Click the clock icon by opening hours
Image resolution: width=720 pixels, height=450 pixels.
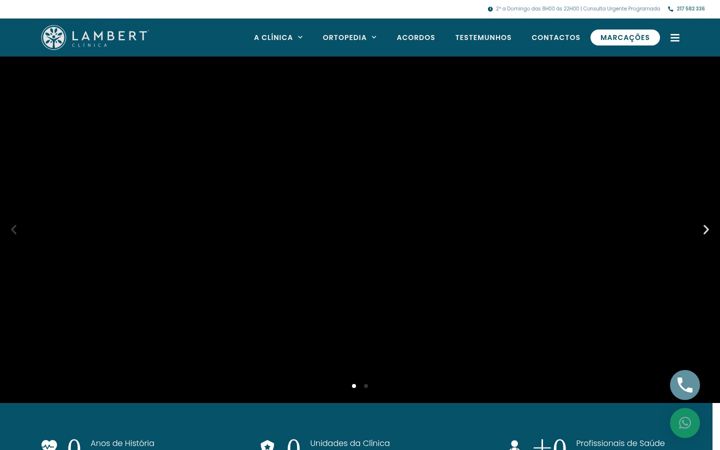point(490,9)
